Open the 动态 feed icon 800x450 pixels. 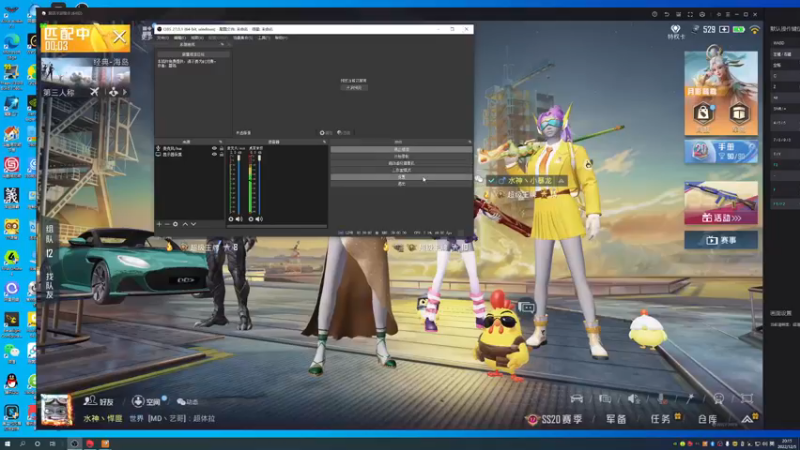tap(187, 402)
